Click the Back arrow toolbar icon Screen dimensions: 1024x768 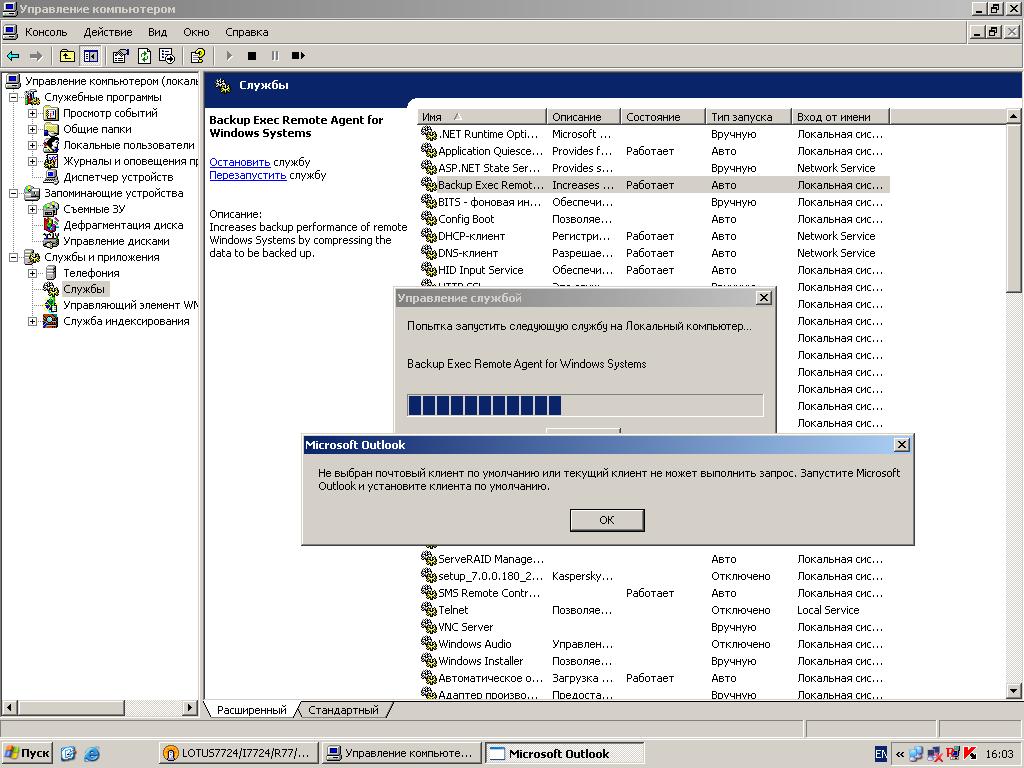(13, 56)
